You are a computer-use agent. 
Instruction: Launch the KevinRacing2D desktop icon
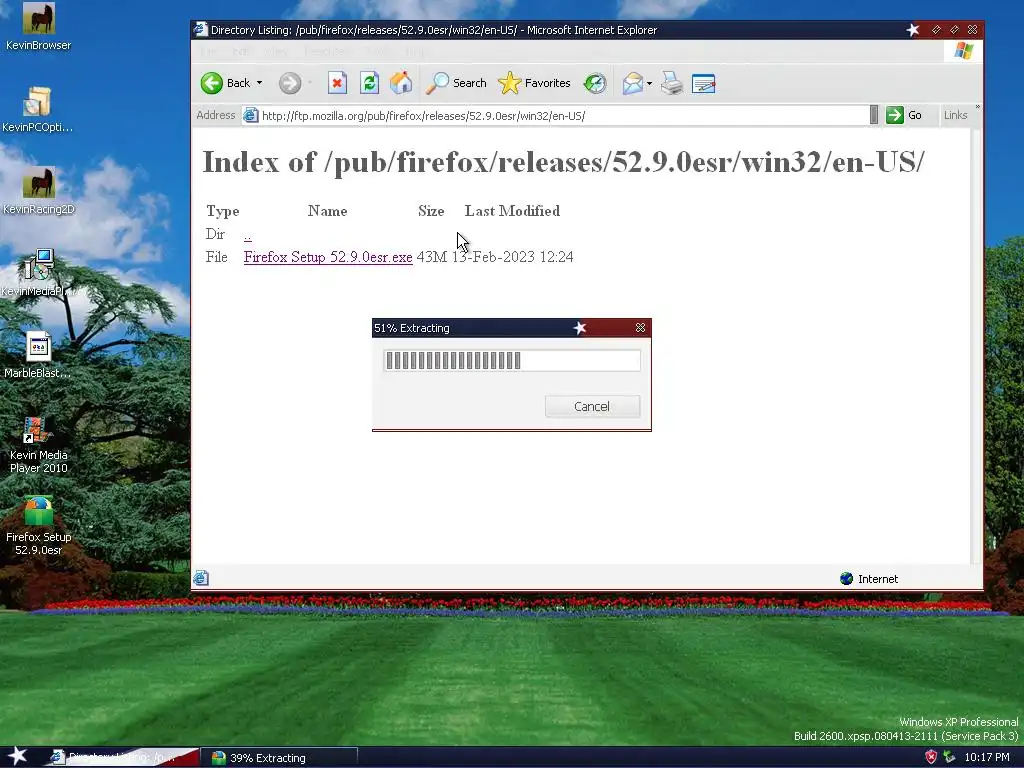tap(39, 191)
